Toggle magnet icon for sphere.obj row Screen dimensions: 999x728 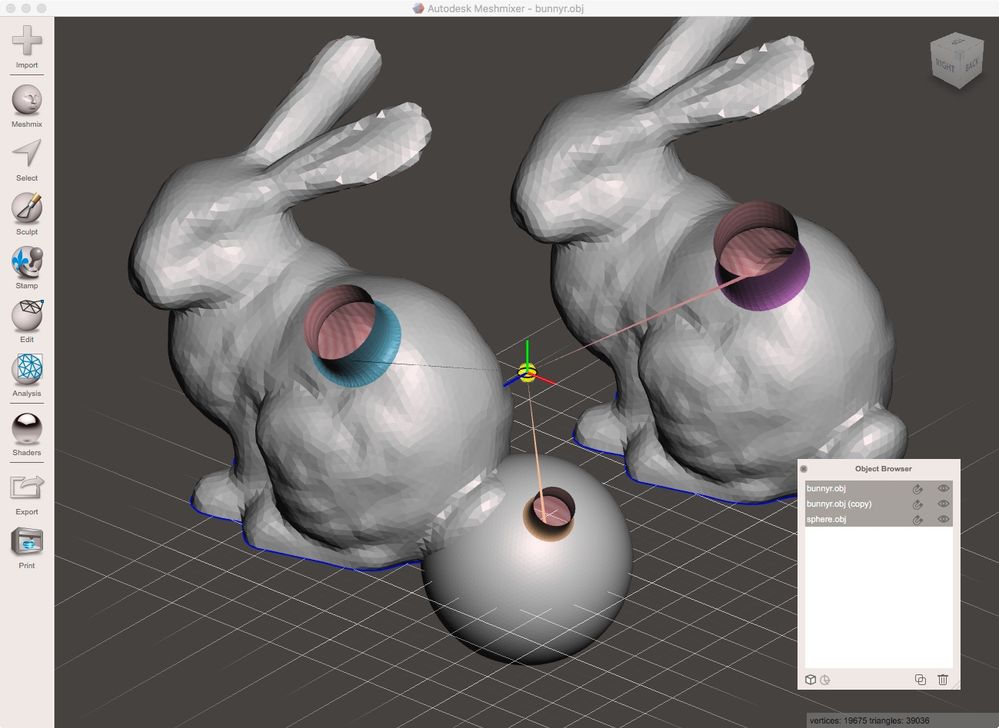(917, 519)
